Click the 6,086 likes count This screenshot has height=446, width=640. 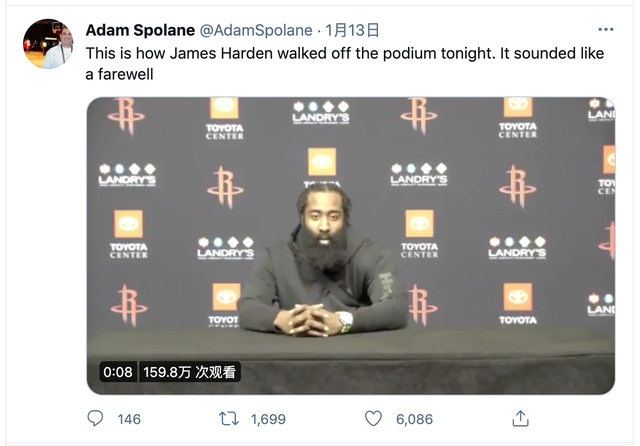click(414, 419)
